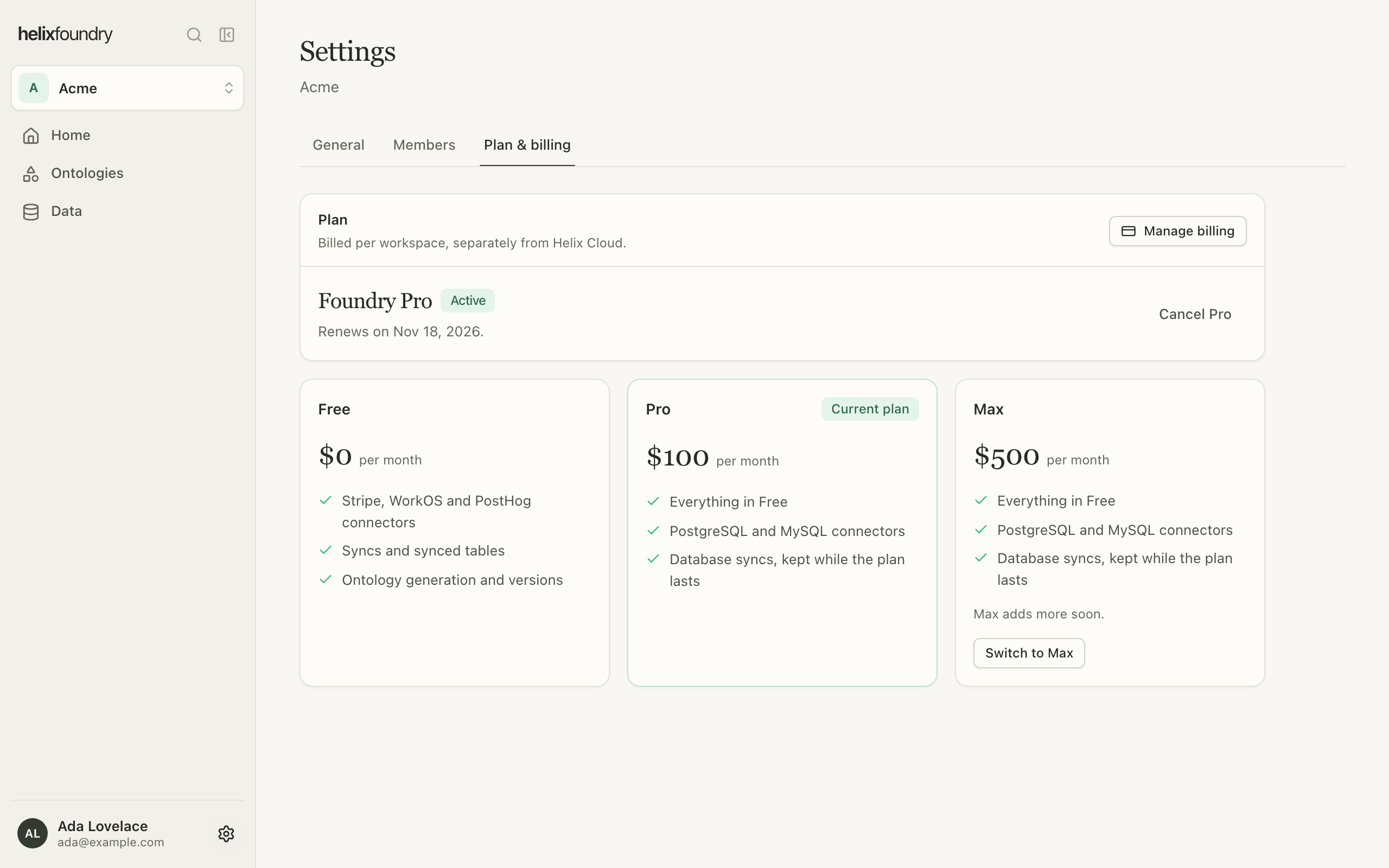The height and width of the screenshot is (868, 1389).
Task: Open the Home navigation item
Action: (128, 136)
